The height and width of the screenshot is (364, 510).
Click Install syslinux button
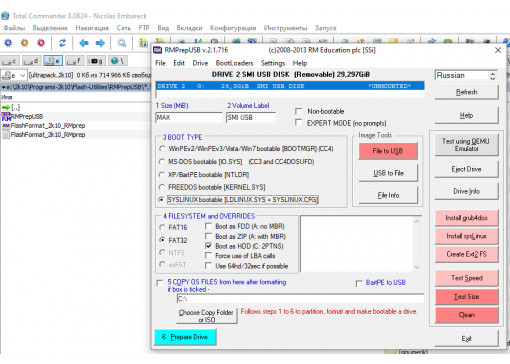tap(466, 236)
